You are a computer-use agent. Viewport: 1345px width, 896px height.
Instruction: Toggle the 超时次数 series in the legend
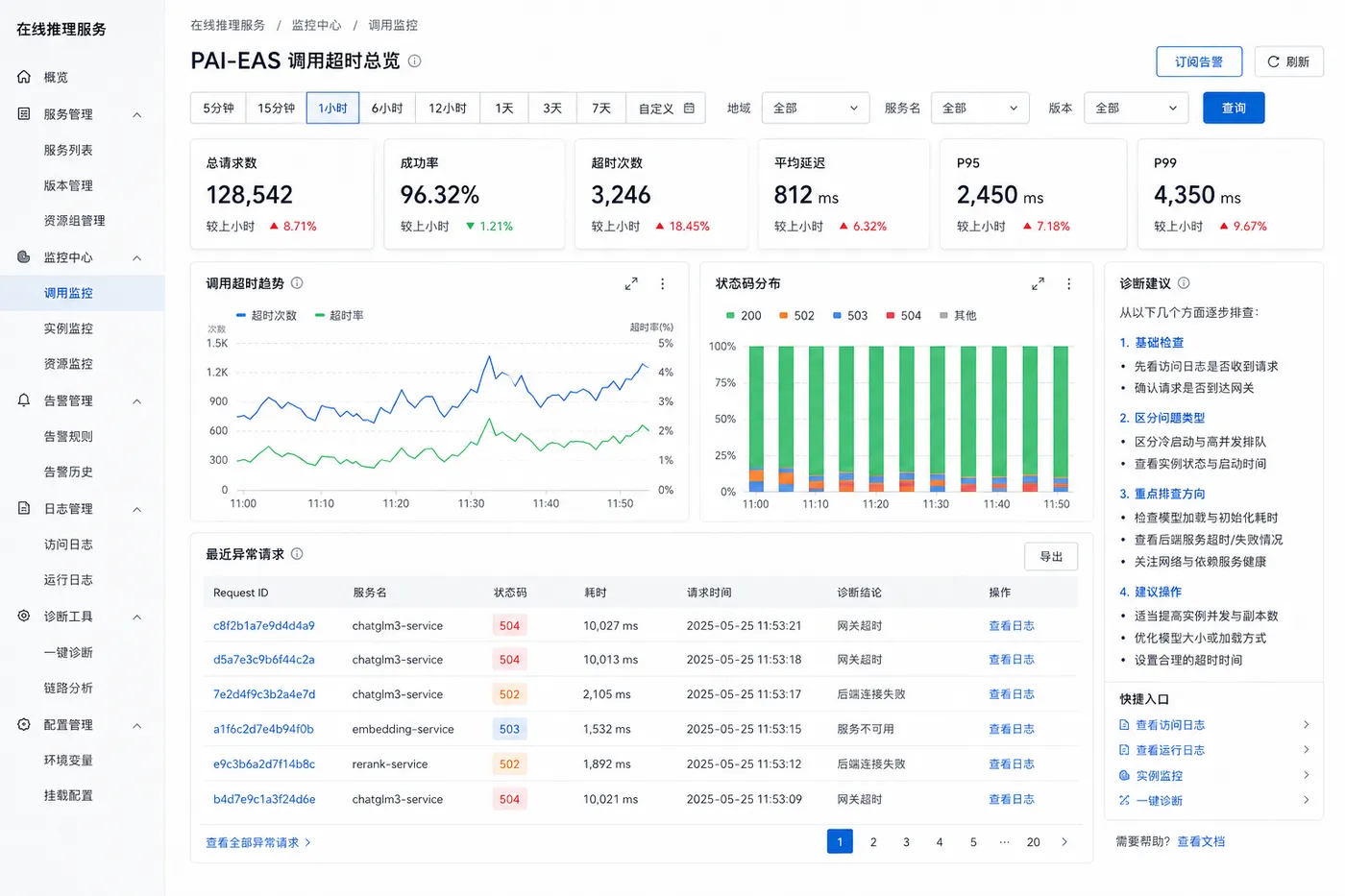coord(266,316)
